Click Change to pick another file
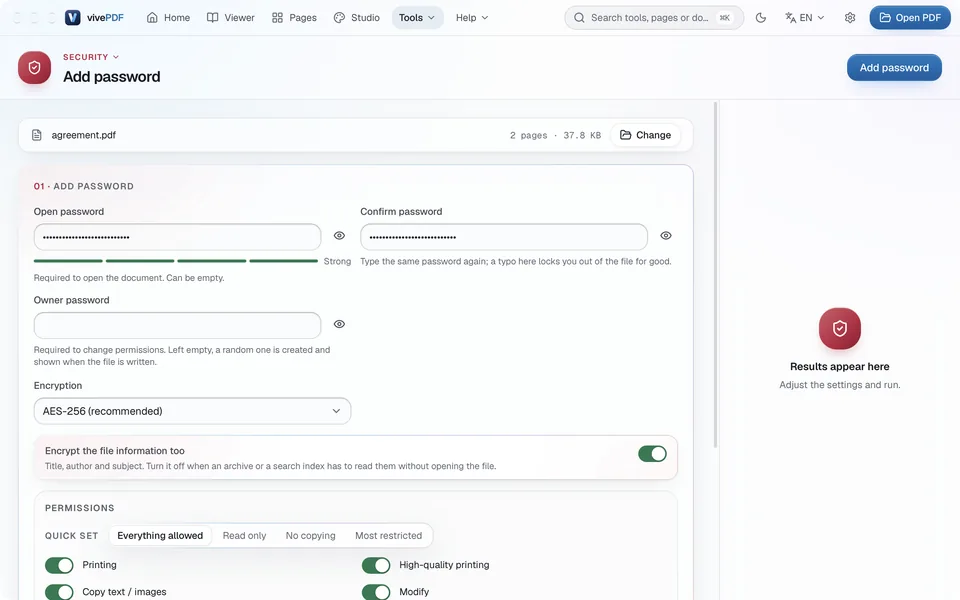 click(x=645, y=135)
